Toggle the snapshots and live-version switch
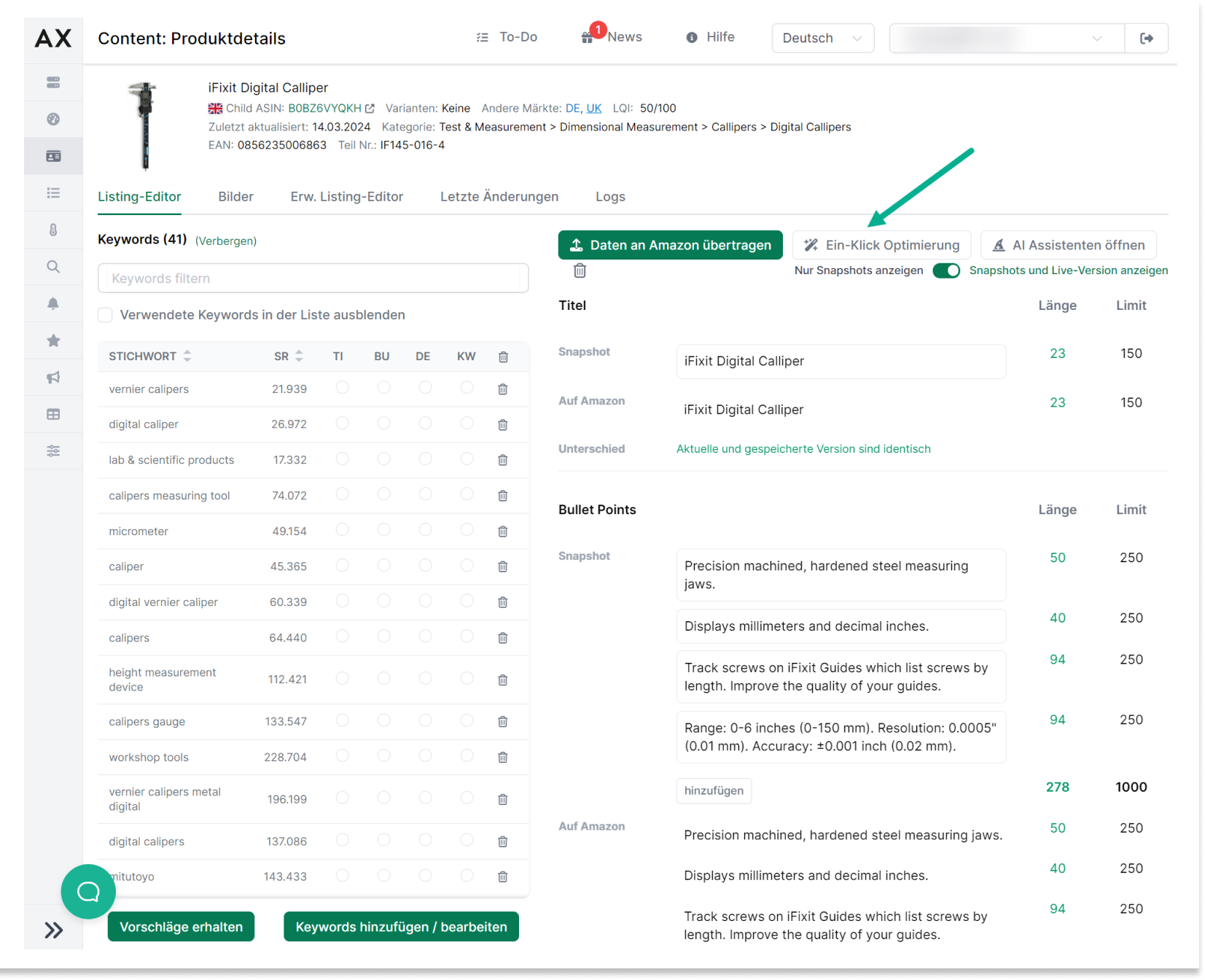Screen dimensions: 1205x980 coord(946,271)
